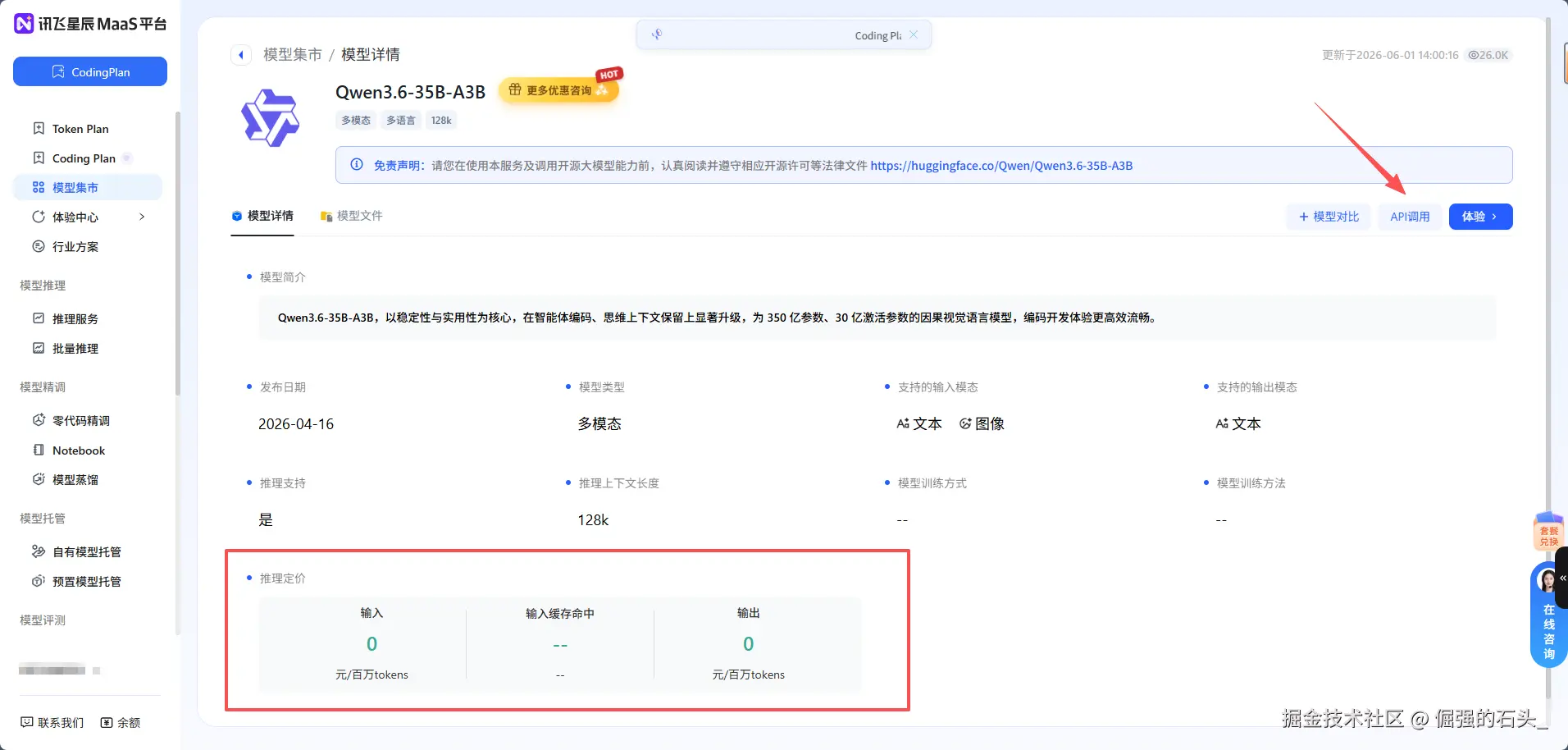Switch to the 模型详情 tab
The height and width of the screenshot is (750, 1568).
262,216
